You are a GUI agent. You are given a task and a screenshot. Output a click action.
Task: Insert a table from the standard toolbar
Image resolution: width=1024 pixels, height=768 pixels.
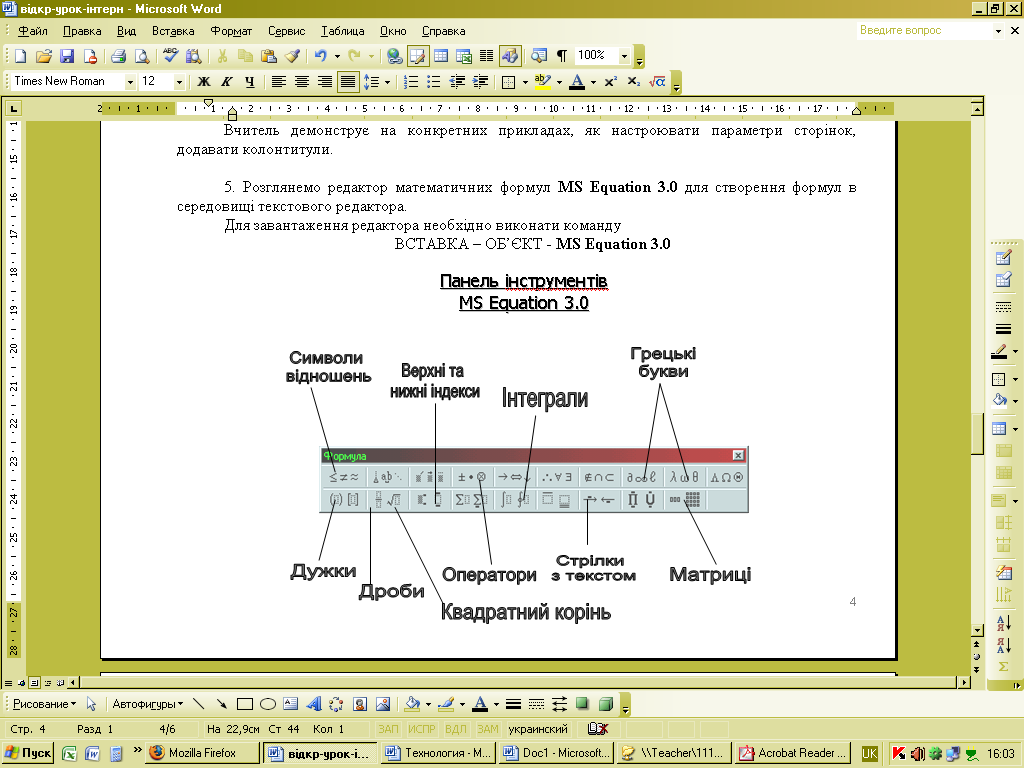pyautogui.click(x=441, y=56)
